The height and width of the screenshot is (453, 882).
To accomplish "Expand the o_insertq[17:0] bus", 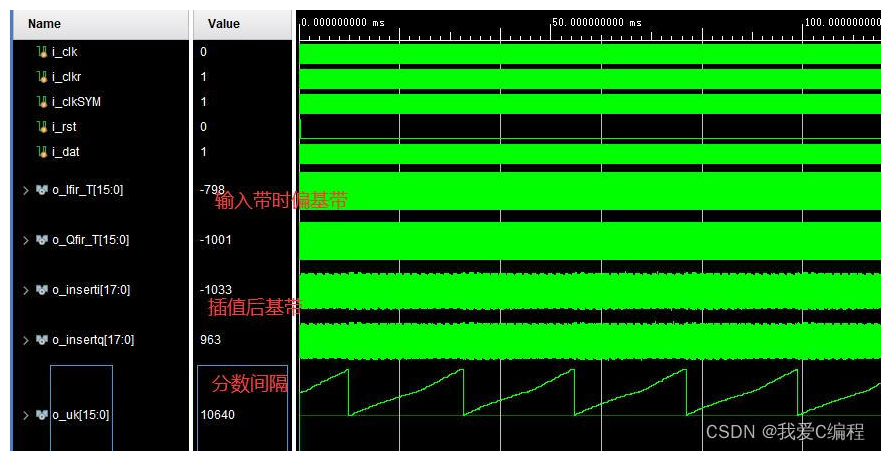I will [26, 340].
